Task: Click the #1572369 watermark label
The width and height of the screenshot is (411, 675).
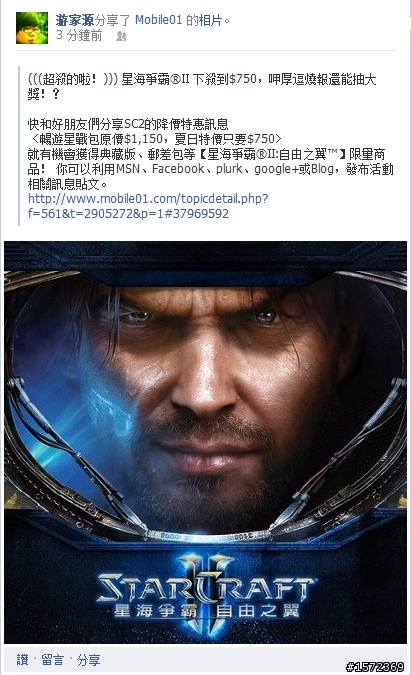Action: pyautogui.click(x=375, y=667)
